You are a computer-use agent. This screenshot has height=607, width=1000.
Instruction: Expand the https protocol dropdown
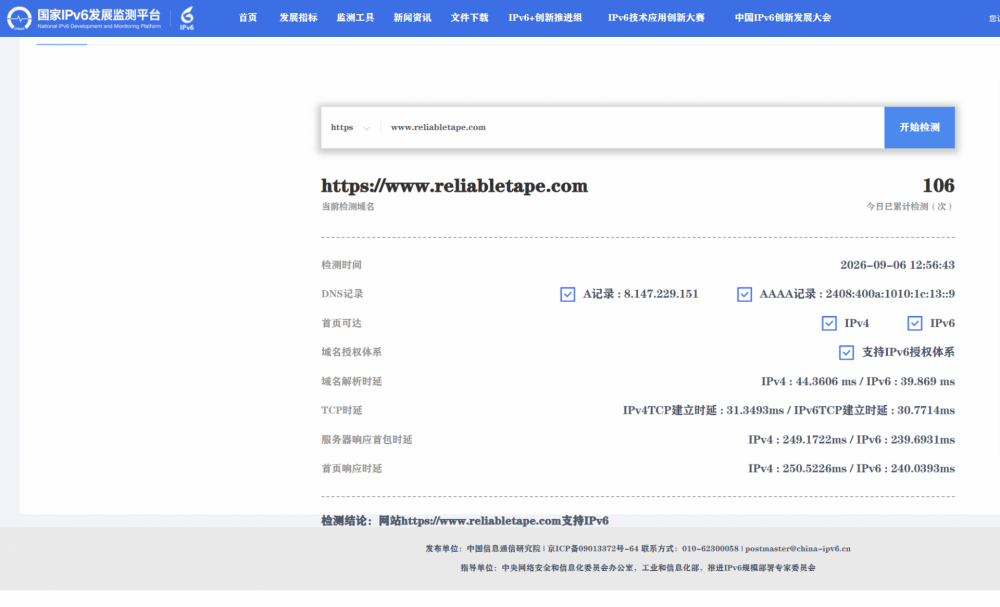[350, 128]
